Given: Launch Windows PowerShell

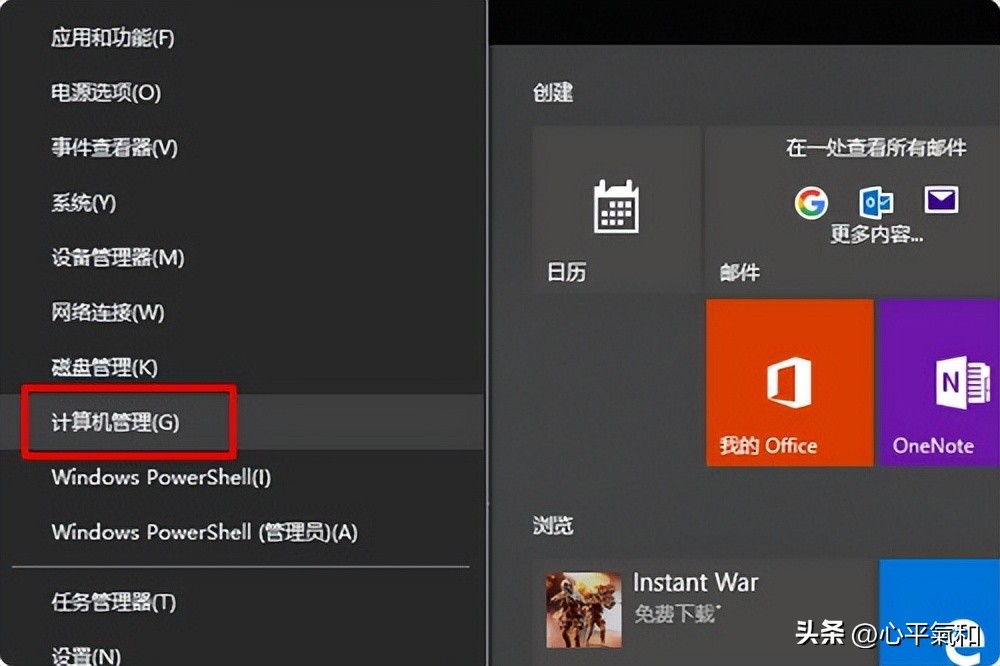Looking at the screenshot, I should click(160, 477).
